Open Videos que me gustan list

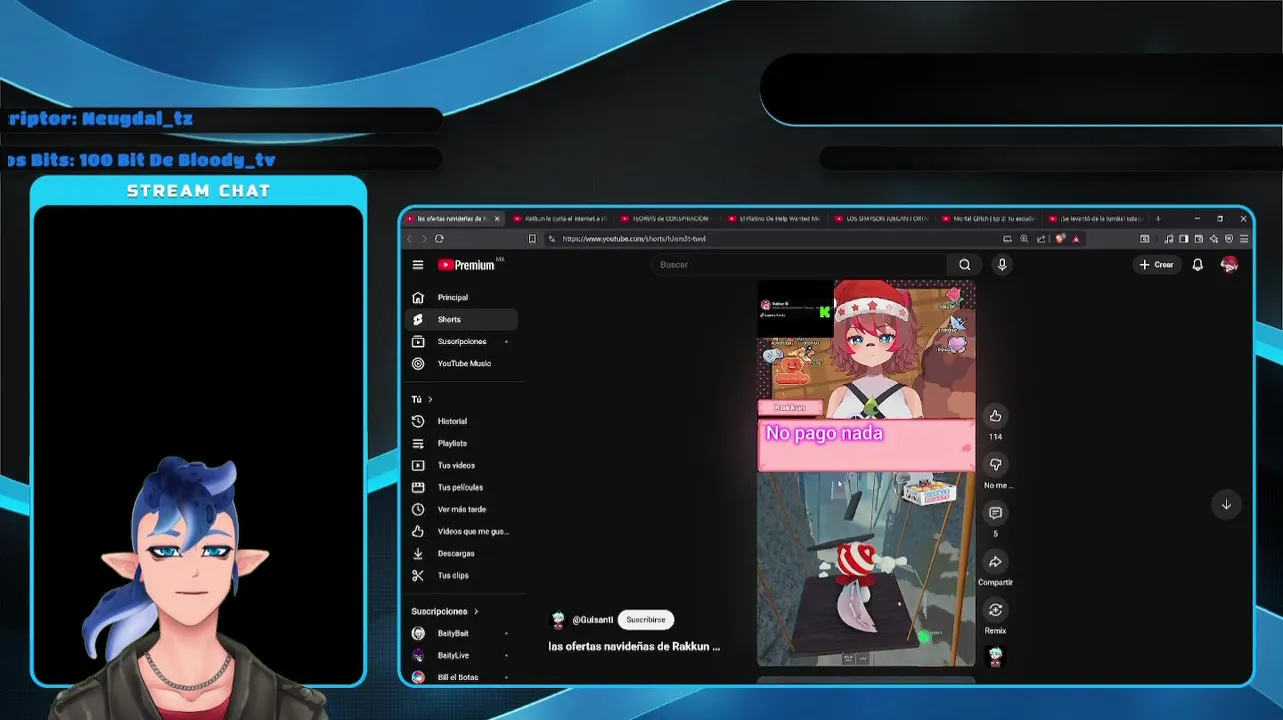click(461, 531)
